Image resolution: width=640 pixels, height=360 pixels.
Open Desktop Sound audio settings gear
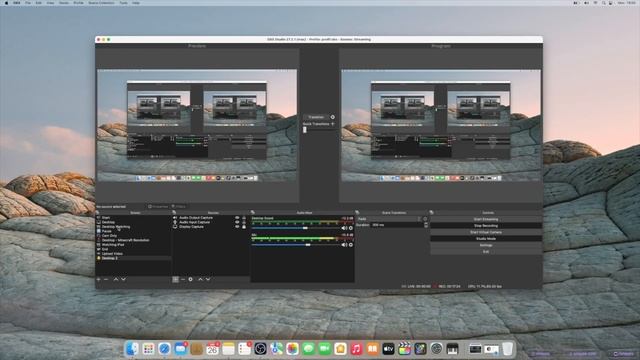pyautogui.click(x=351, y=228)
